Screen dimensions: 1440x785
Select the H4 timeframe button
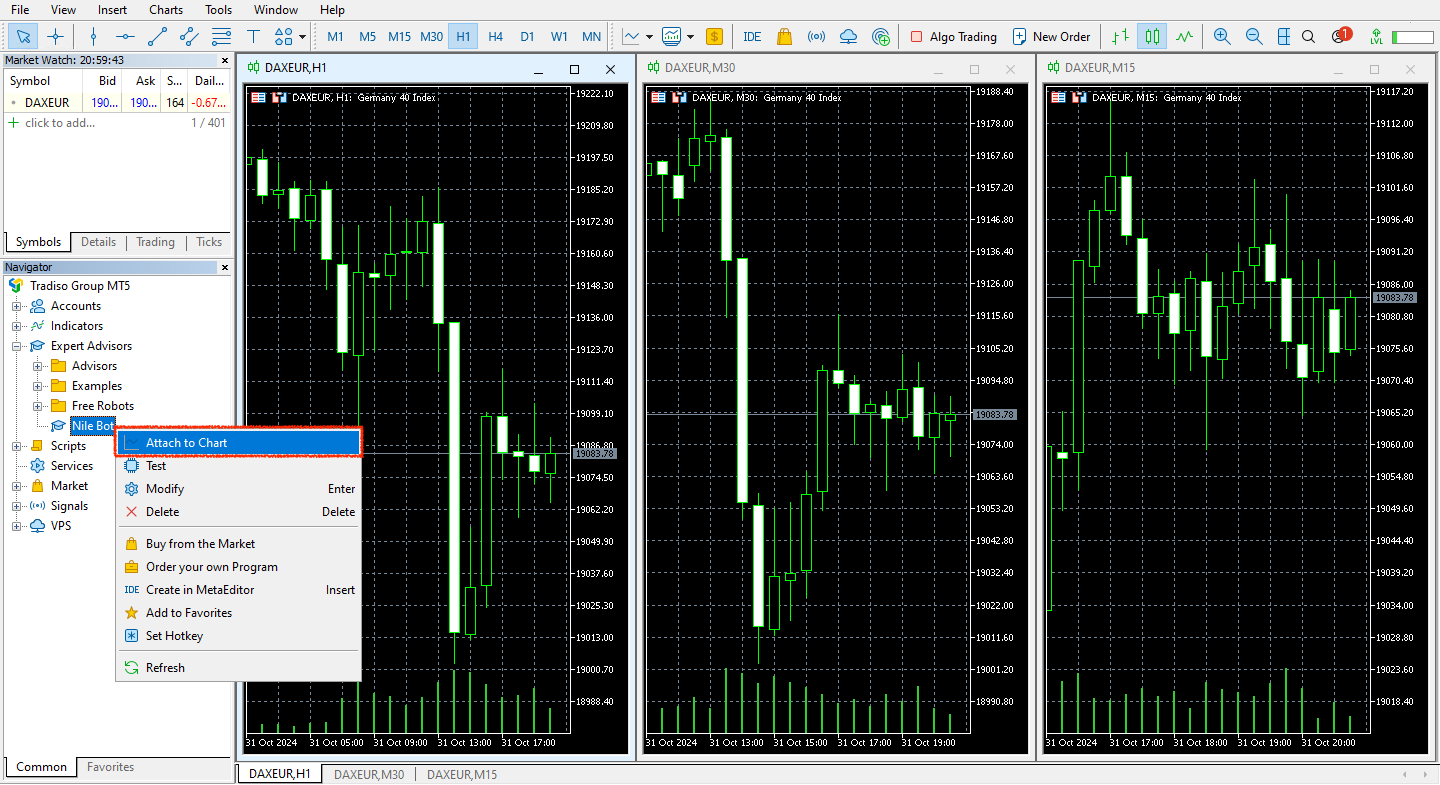point(495,37)
